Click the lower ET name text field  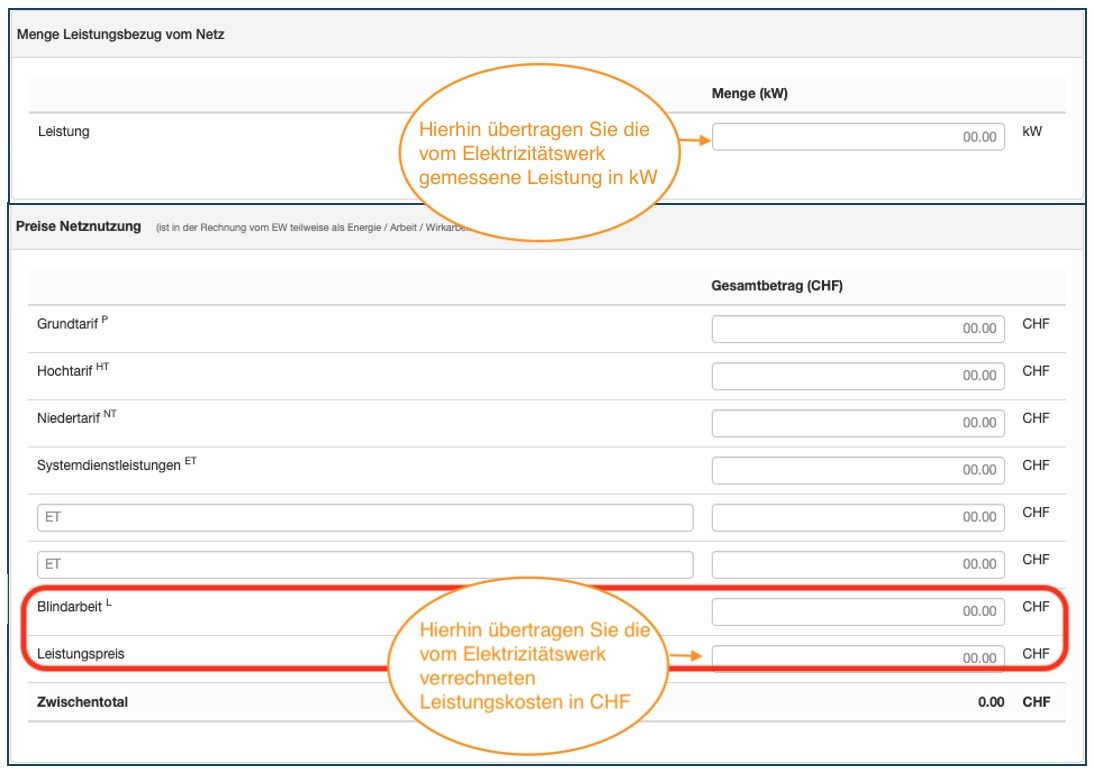coord(365,564)
